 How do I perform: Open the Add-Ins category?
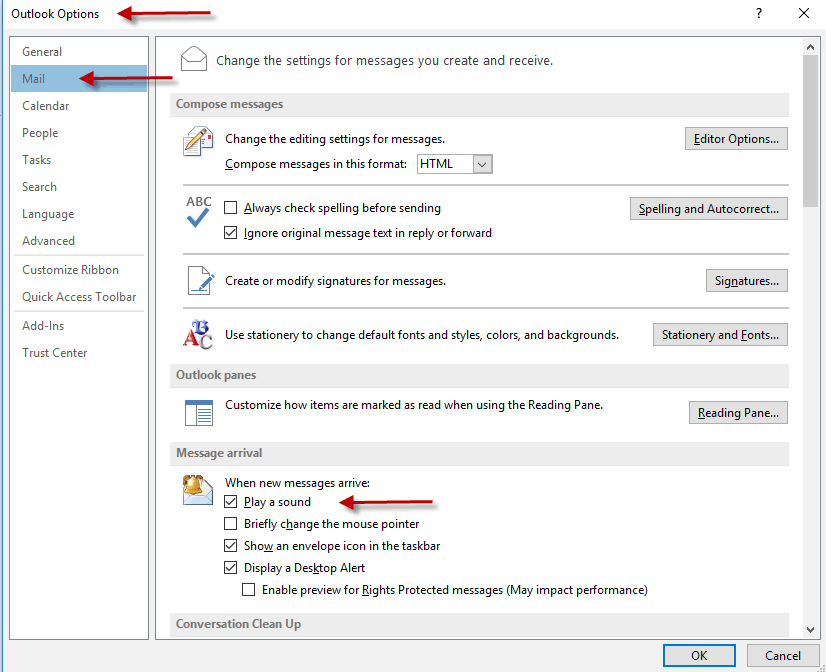pyautogui.click(x=79, y=325)
